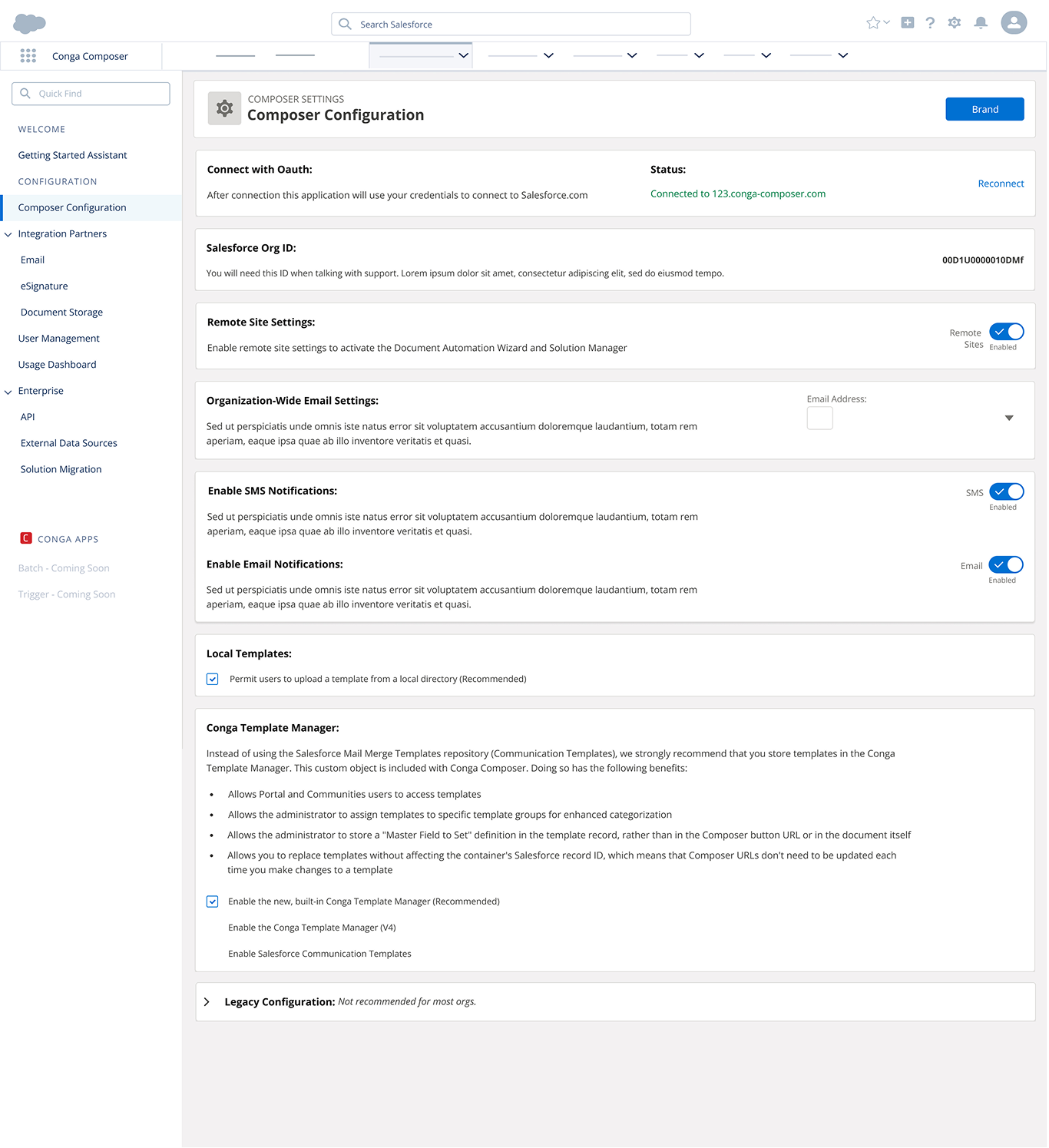Image resolution: width=1049 pixels, height=1148 pixels.
Task: Open the notifications bell
Action: tap(981, 22)
